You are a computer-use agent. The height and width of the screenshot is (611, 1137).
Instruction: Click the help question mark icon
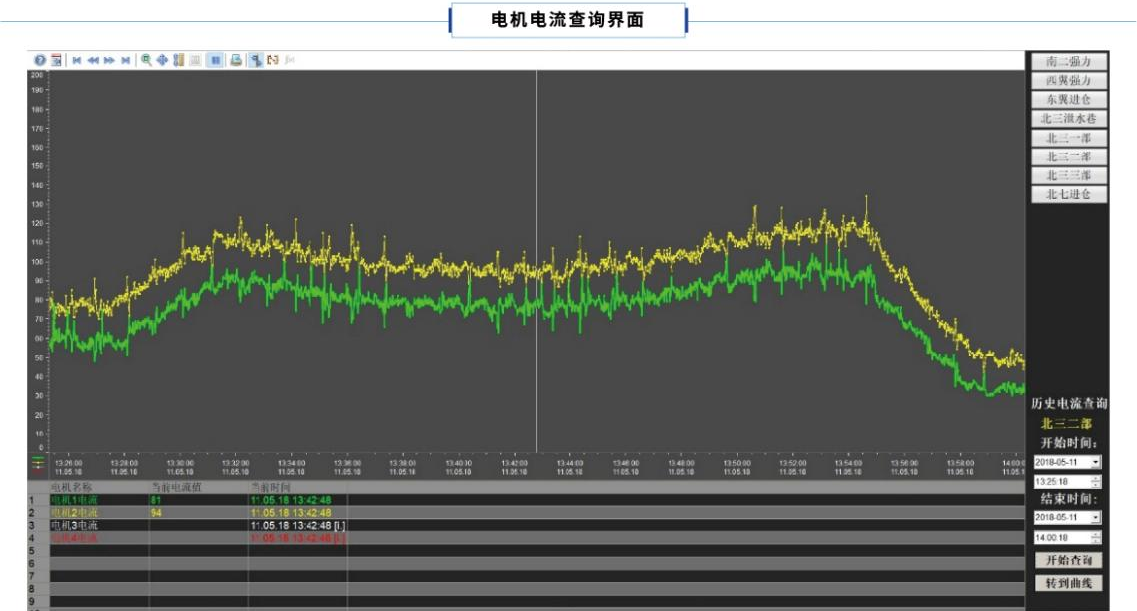40,61
